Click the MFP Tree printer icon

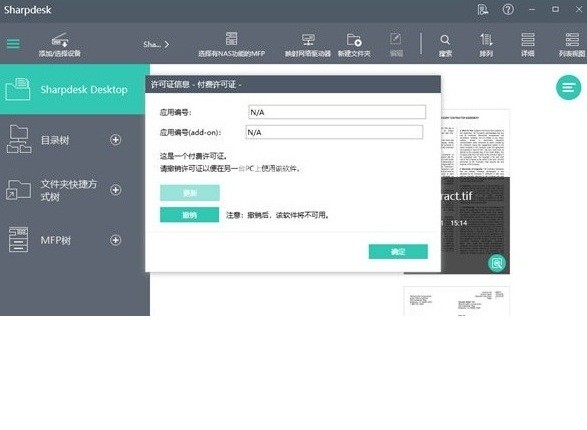[x=18, y=240]
